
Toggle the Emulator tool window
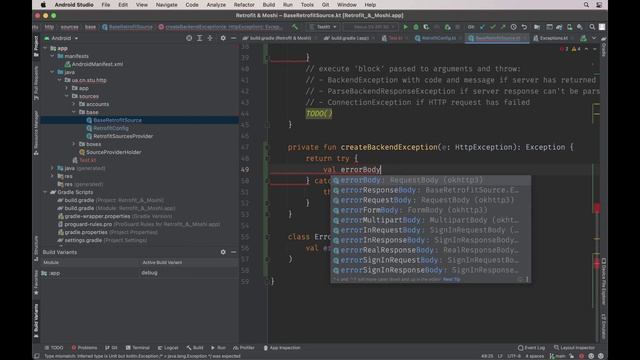[603, 326]
